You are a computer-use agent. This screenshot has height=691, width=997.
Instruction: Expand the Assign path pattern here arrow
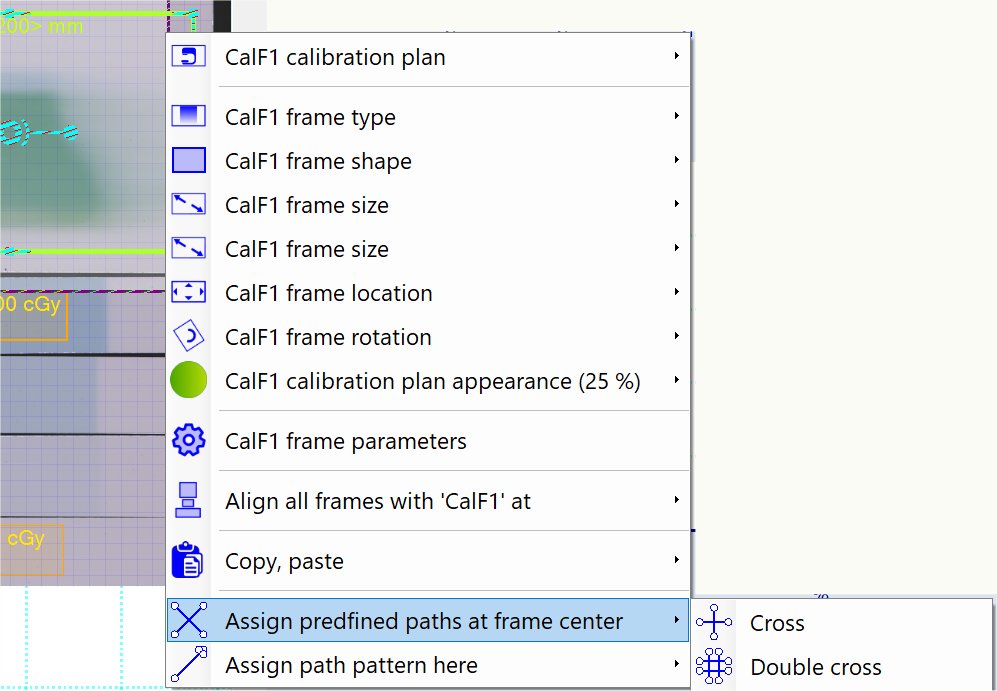coord(677,664)
